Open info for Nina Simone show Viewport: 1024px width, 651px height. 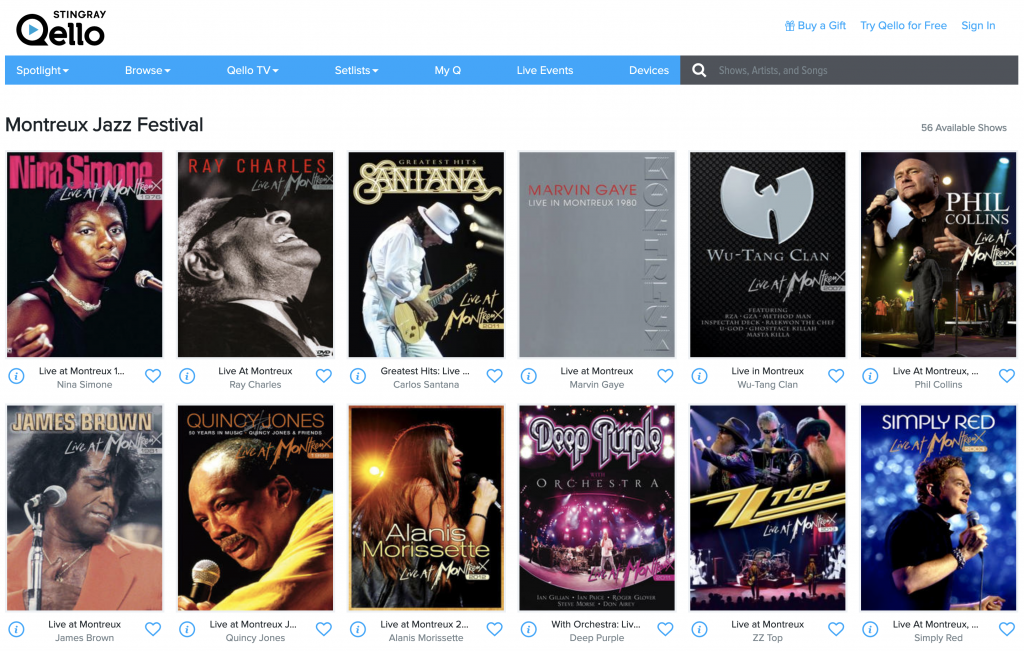click(16, 376)
